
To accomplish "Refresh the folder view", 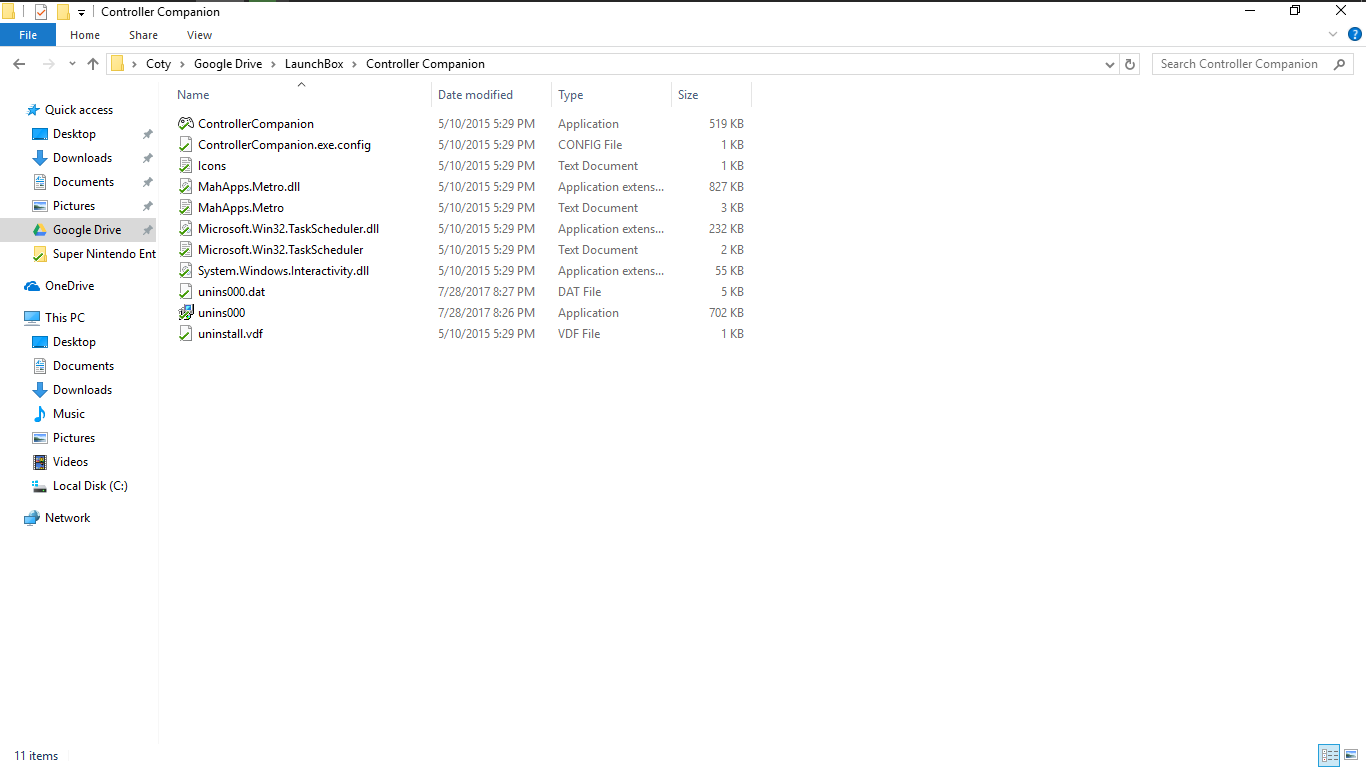I will tap(1130, 64).
